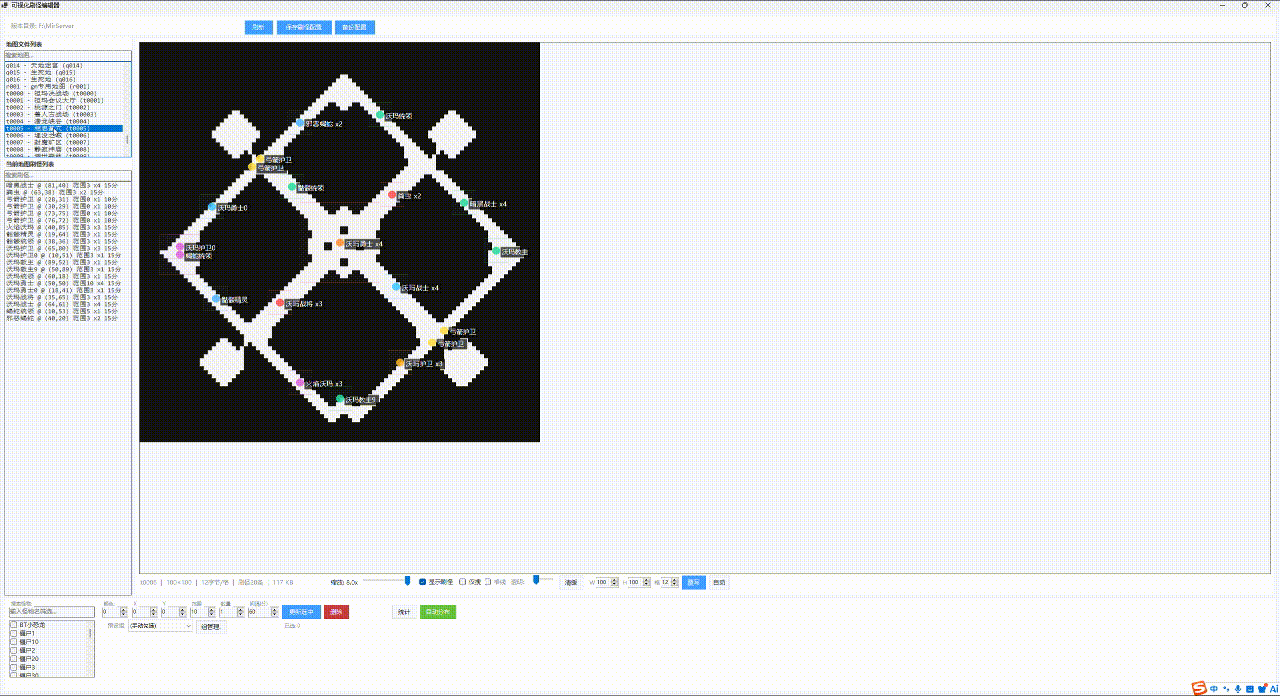Select the green 沃玛教主 marker at right corner
The image size is (1280, 696).
[496, 252]
